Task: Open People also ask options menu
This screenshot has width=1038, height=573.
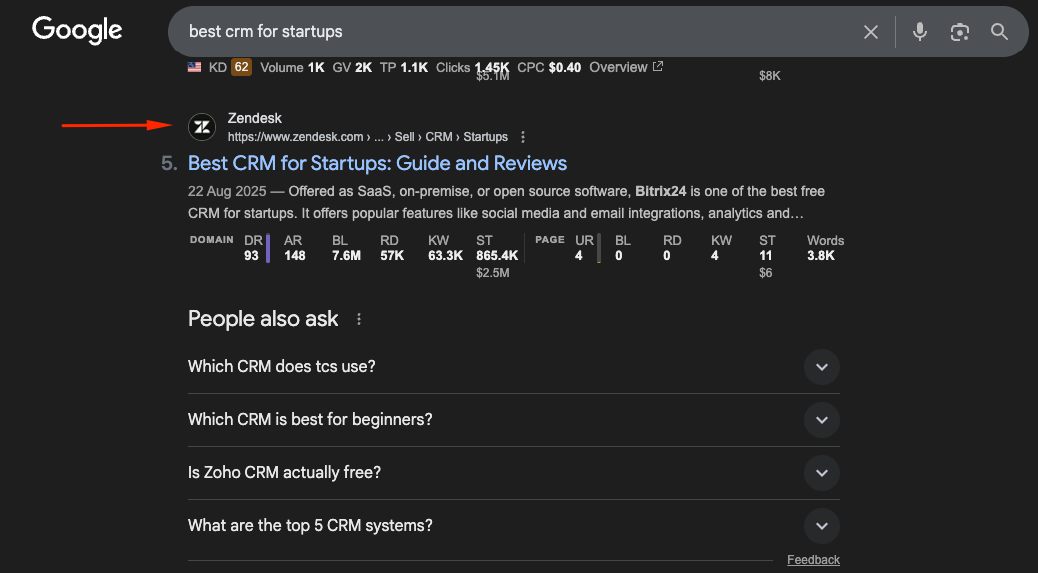Action: [x=359, y=320]
